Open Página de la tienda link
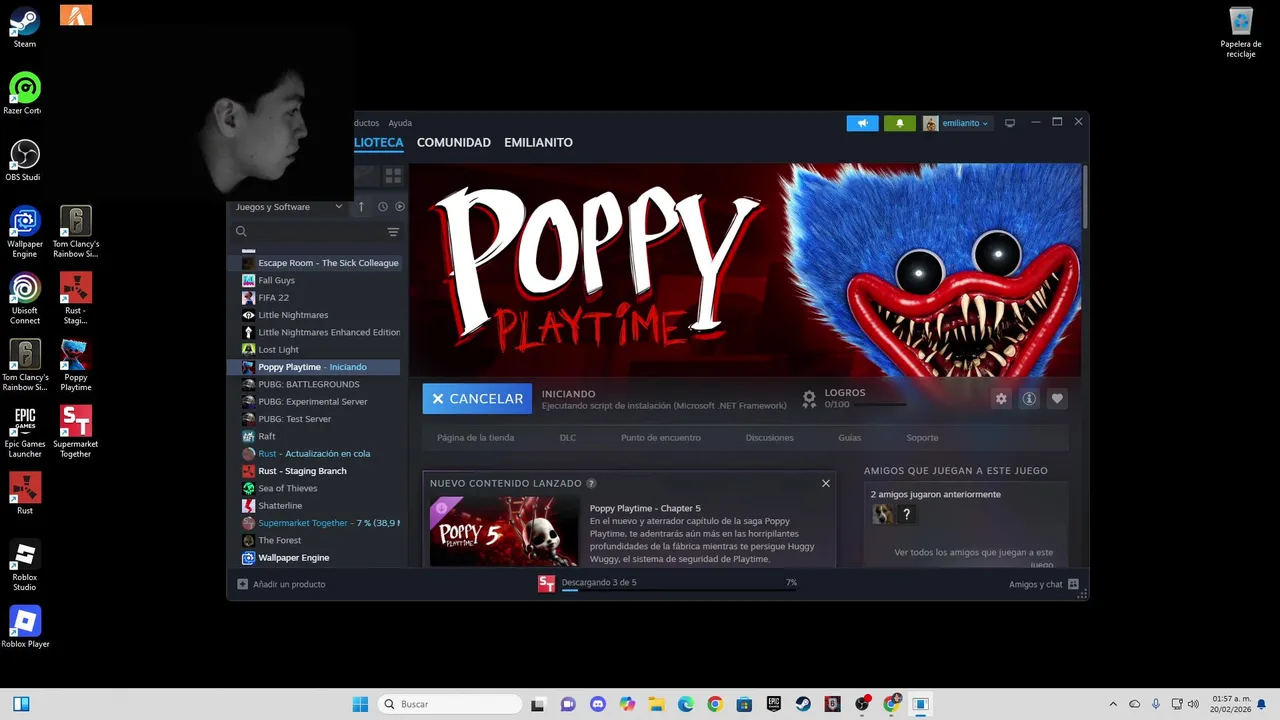This screenshot has height=720, width=1280. [x=476, y=437]
